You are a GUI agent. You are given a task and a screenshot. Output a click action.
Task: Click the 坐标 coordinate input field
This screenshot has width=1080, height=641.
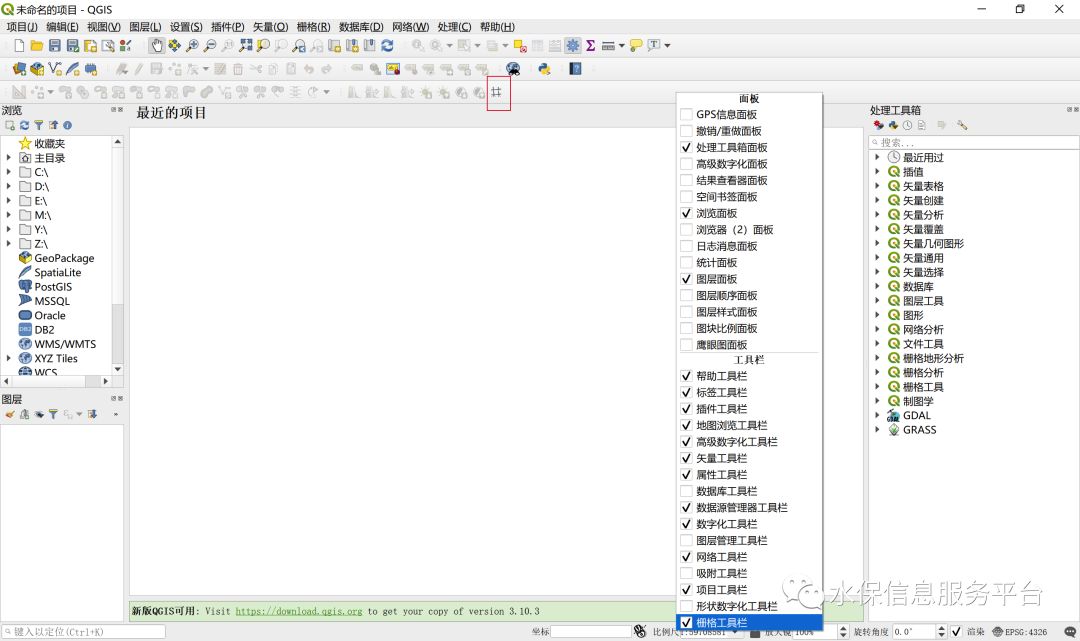coord(591,631)
